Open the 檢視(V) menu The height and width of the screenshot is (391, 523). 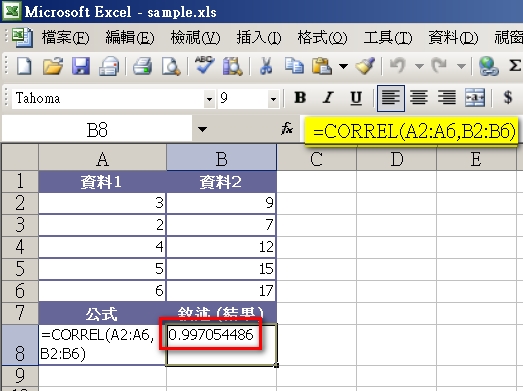[x=195, y=38]
